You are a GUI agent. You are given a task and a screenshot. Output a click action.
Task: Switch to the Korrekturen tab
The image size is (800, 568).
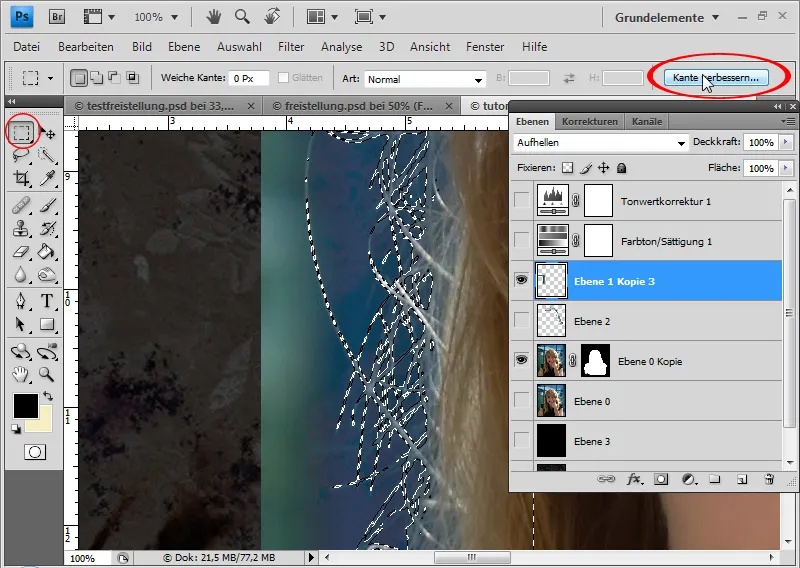click(590, 122)
